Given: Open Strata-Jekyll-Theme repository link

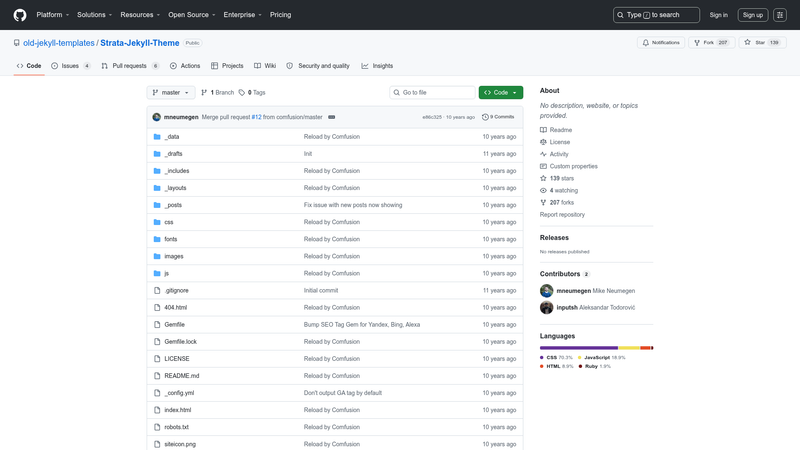Looking at the screenshot, I should 140,43.
